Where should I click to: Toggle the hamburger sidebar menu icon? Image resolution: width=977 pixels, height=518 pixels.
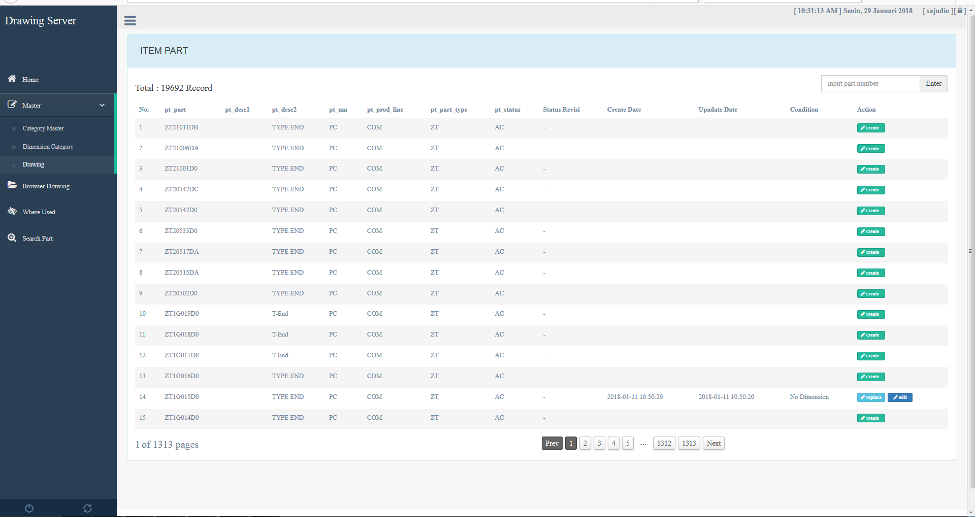coord(130,20)
